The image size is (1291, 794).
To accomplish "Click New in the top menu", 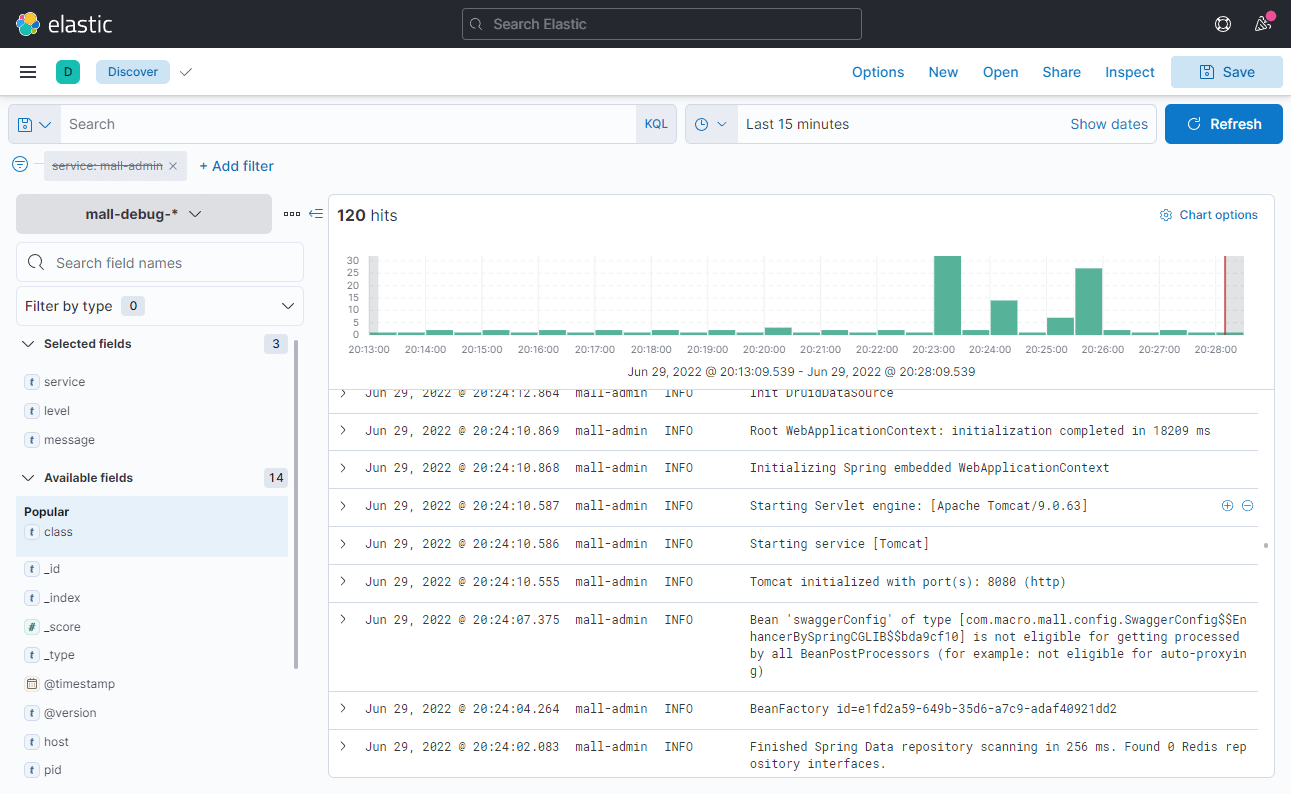I will pyautogui.click(x=943, y=72).
